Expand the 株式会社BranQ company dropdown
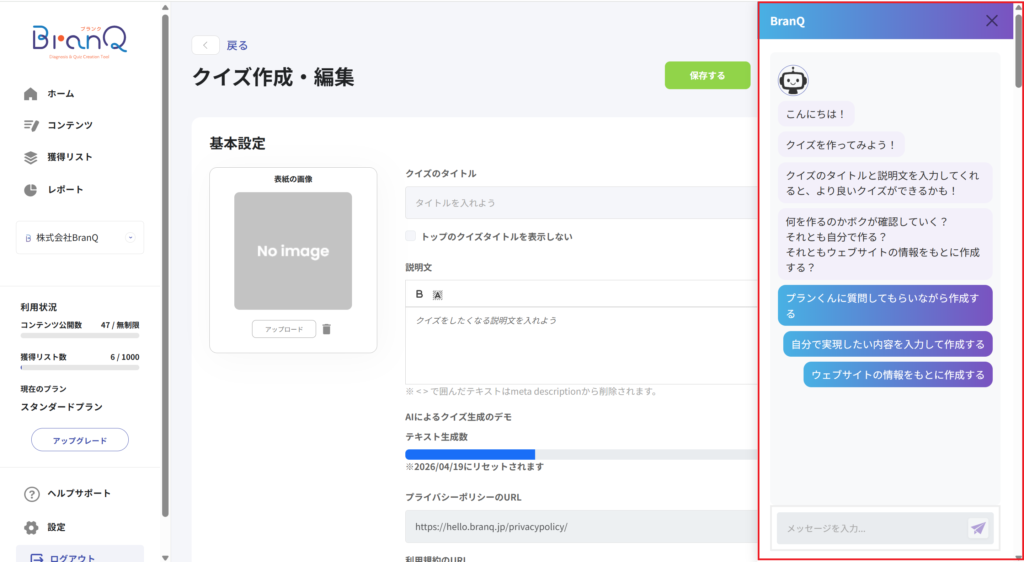 click(130, 237)
